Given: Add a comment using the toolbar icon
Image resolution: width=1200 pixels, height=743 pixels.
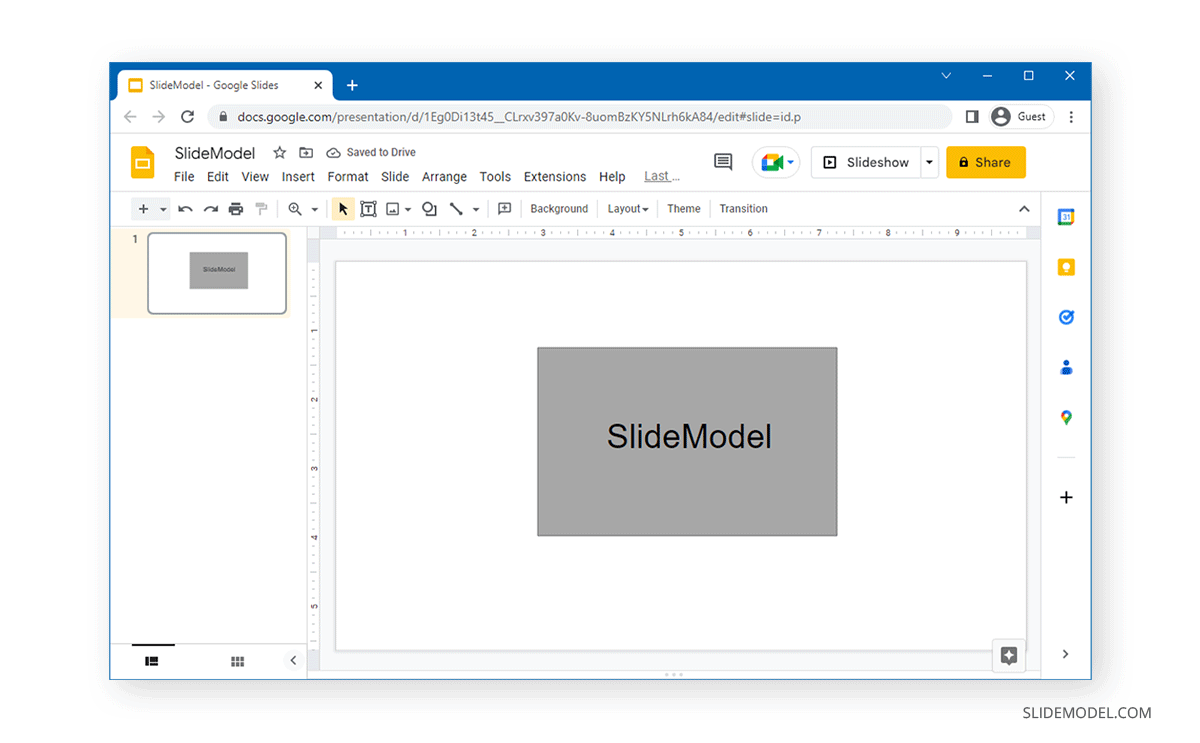Looking at the screenshot, I should coord(504,208).
